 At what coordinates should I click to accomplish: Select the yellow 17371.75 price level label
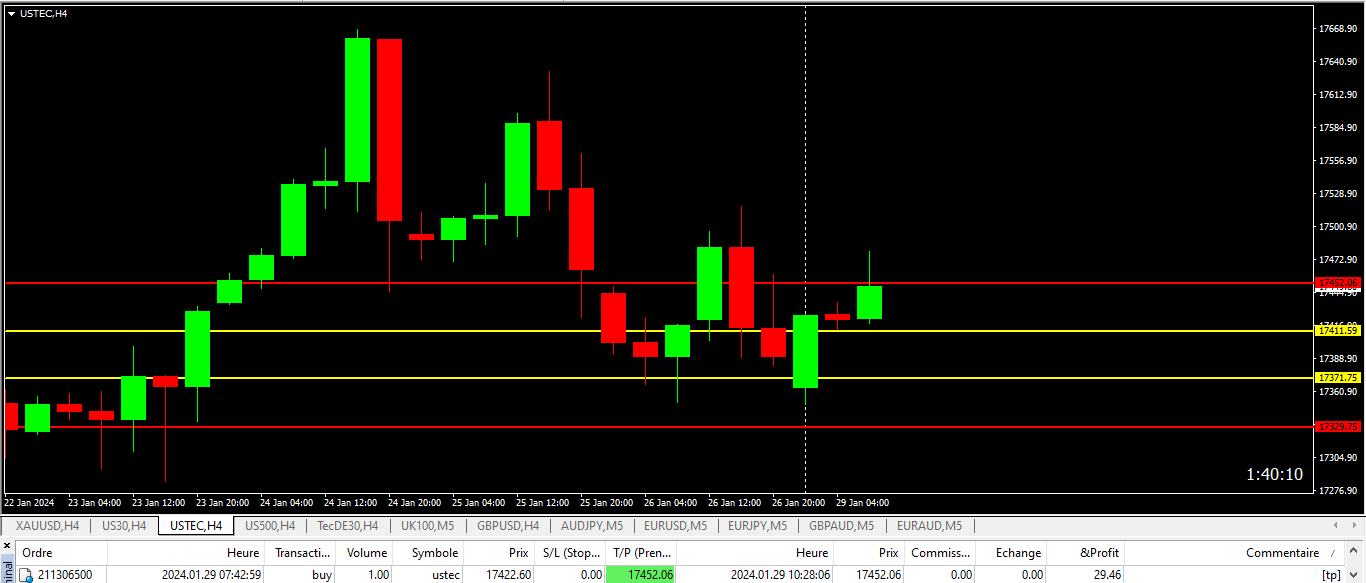(x=1338, y=378)
